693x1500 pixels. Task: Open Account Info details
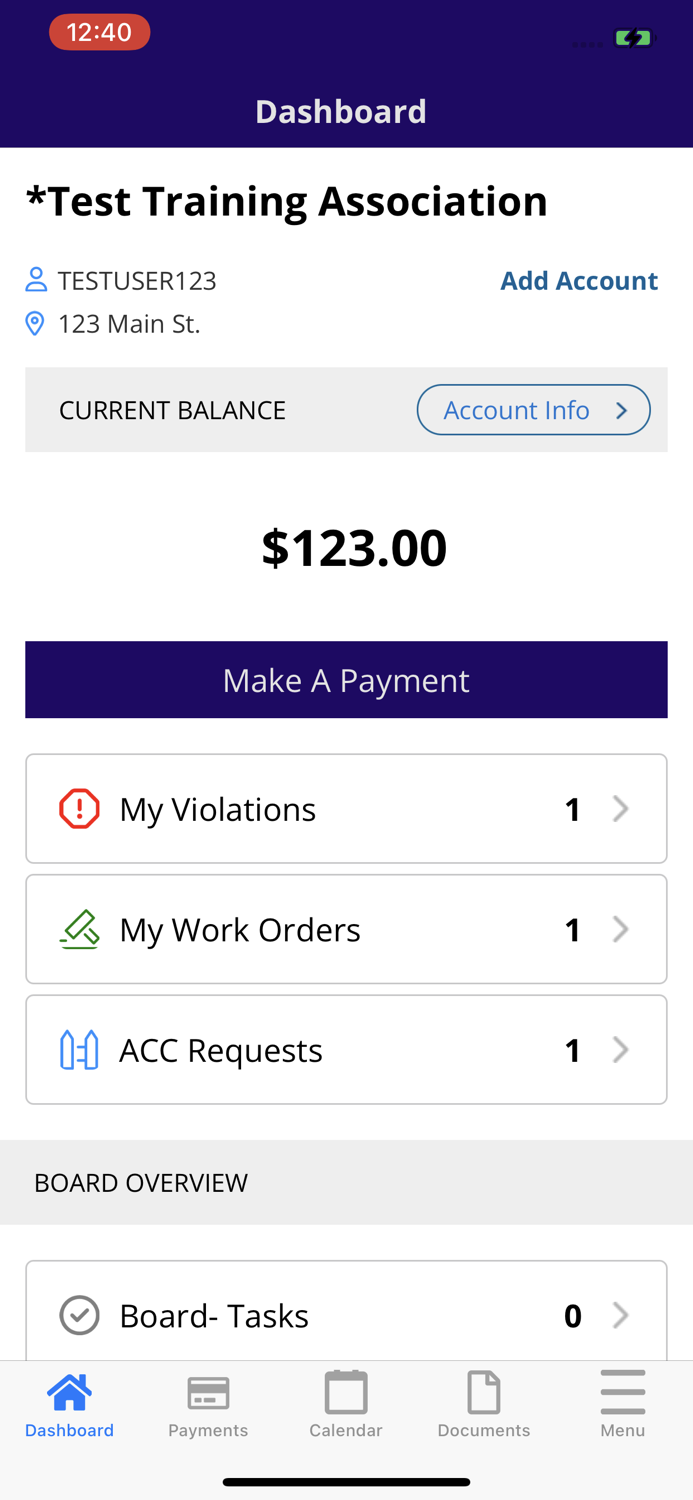click(x=534, y=409)
